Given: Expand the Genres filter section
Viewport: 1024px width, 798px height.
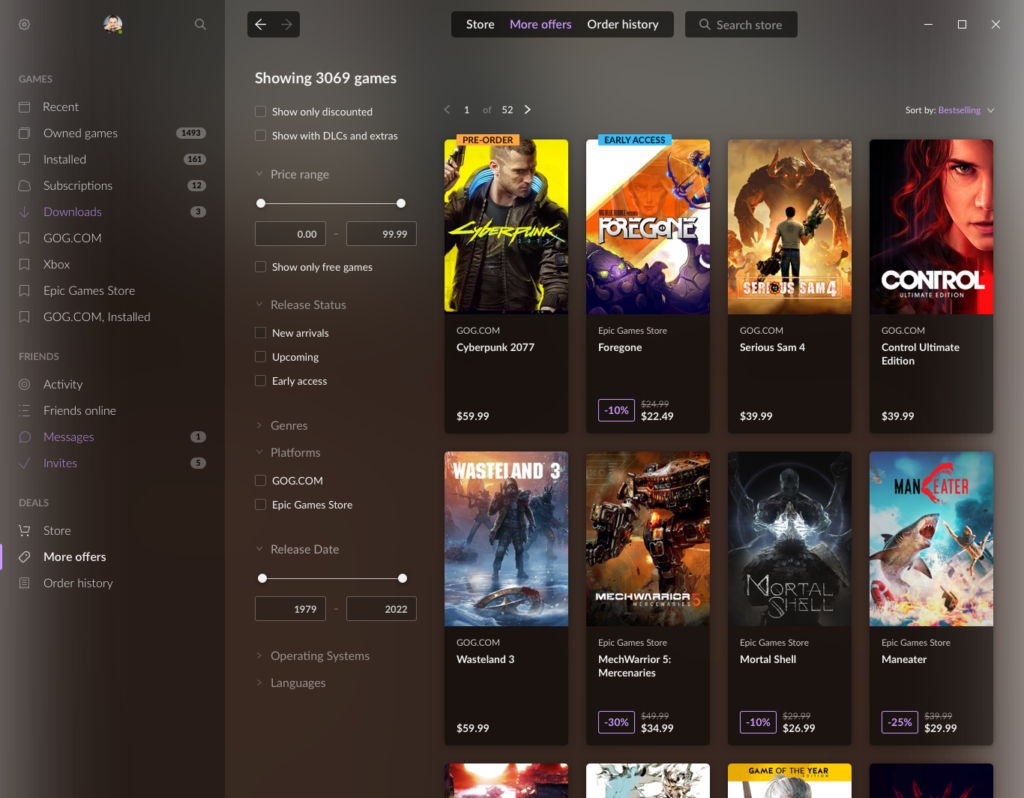Looking at the screenshot, I should [288, 426].
